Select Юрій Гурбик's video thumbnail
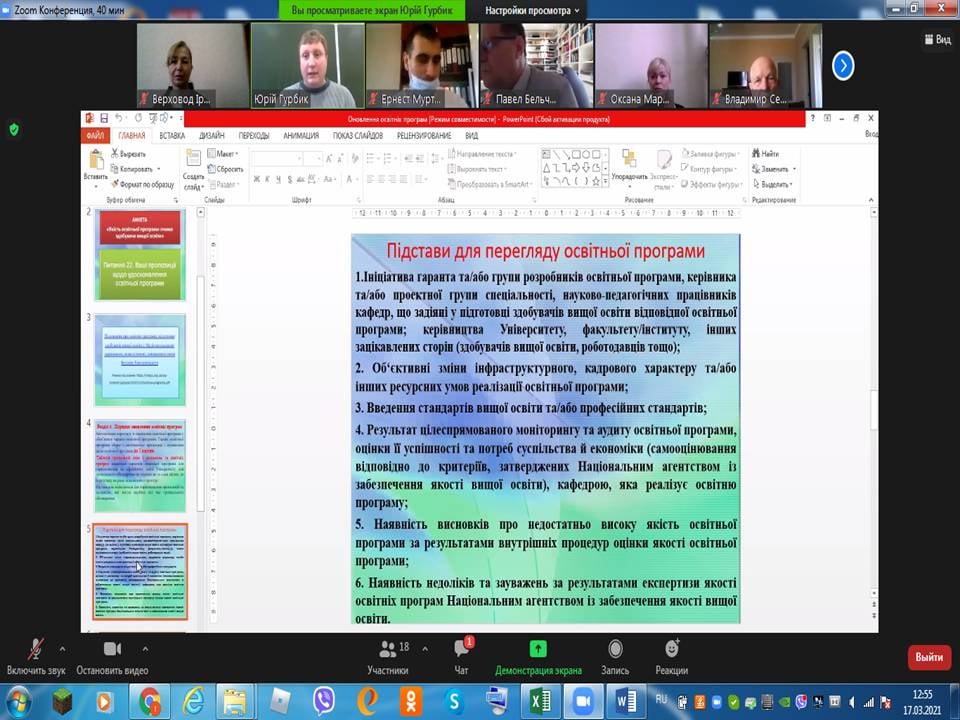This screenshot has width=960, height=720. [305, 65]
